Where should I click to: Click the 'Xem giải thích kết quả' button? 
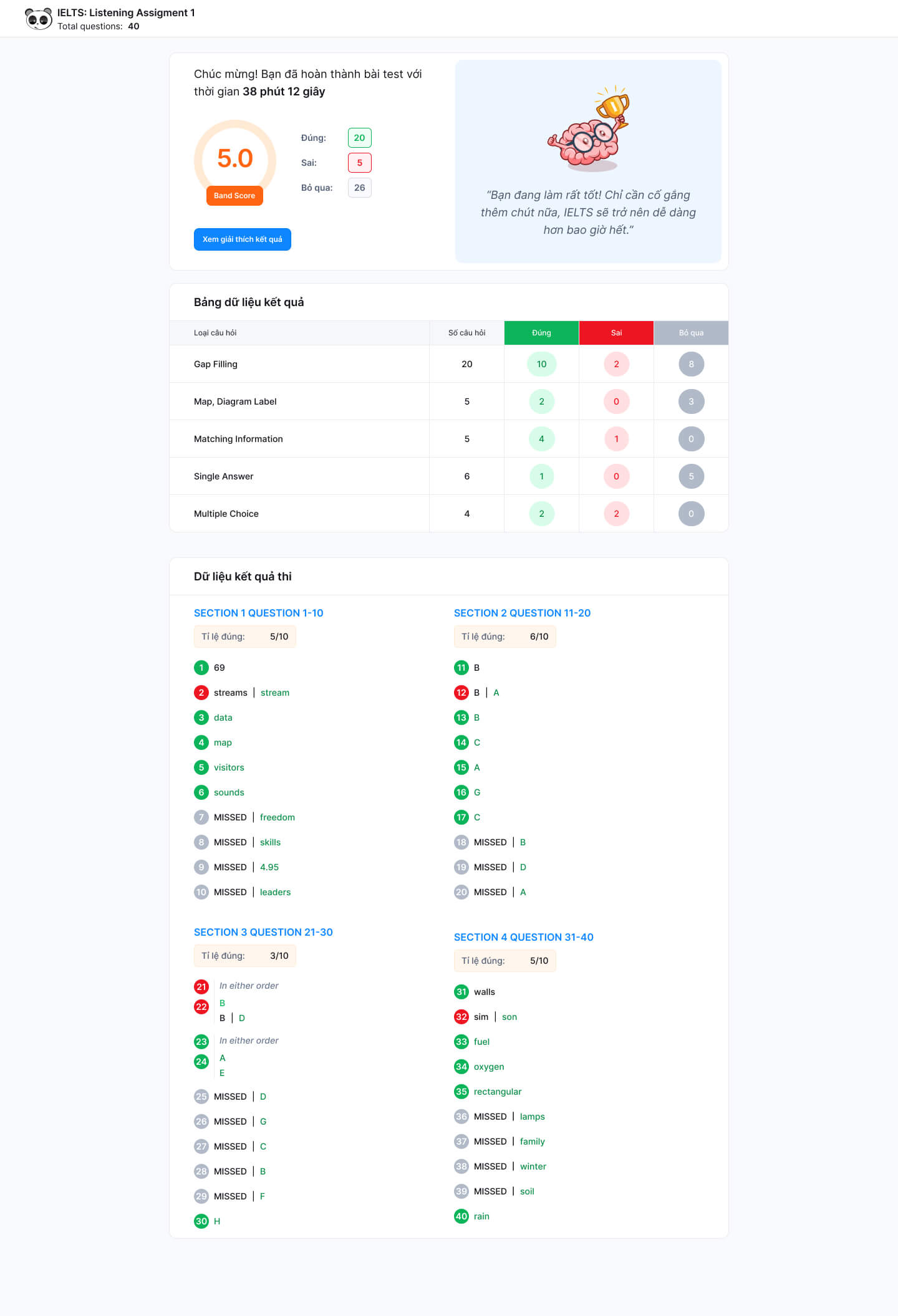point(242,239)
